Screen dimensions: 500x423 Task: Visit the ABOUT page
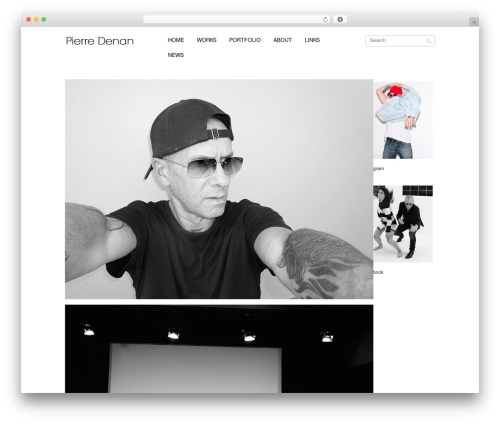point(282,40)
